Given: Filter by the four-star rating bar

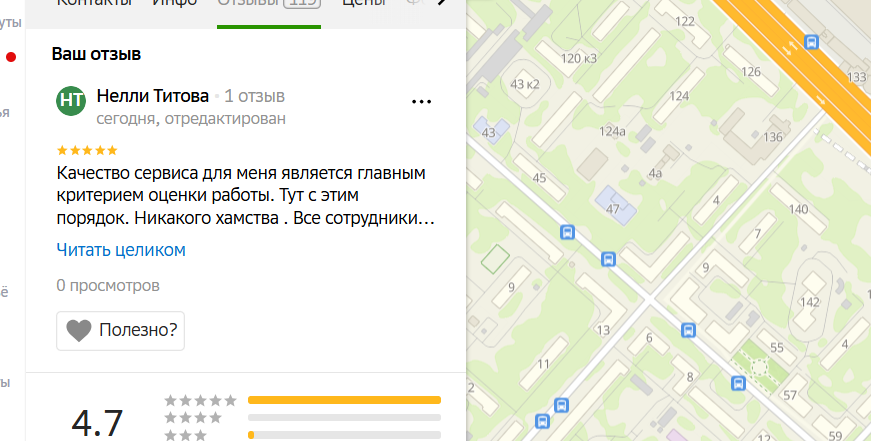Looking at the screenshot, I should pos(344,417).
